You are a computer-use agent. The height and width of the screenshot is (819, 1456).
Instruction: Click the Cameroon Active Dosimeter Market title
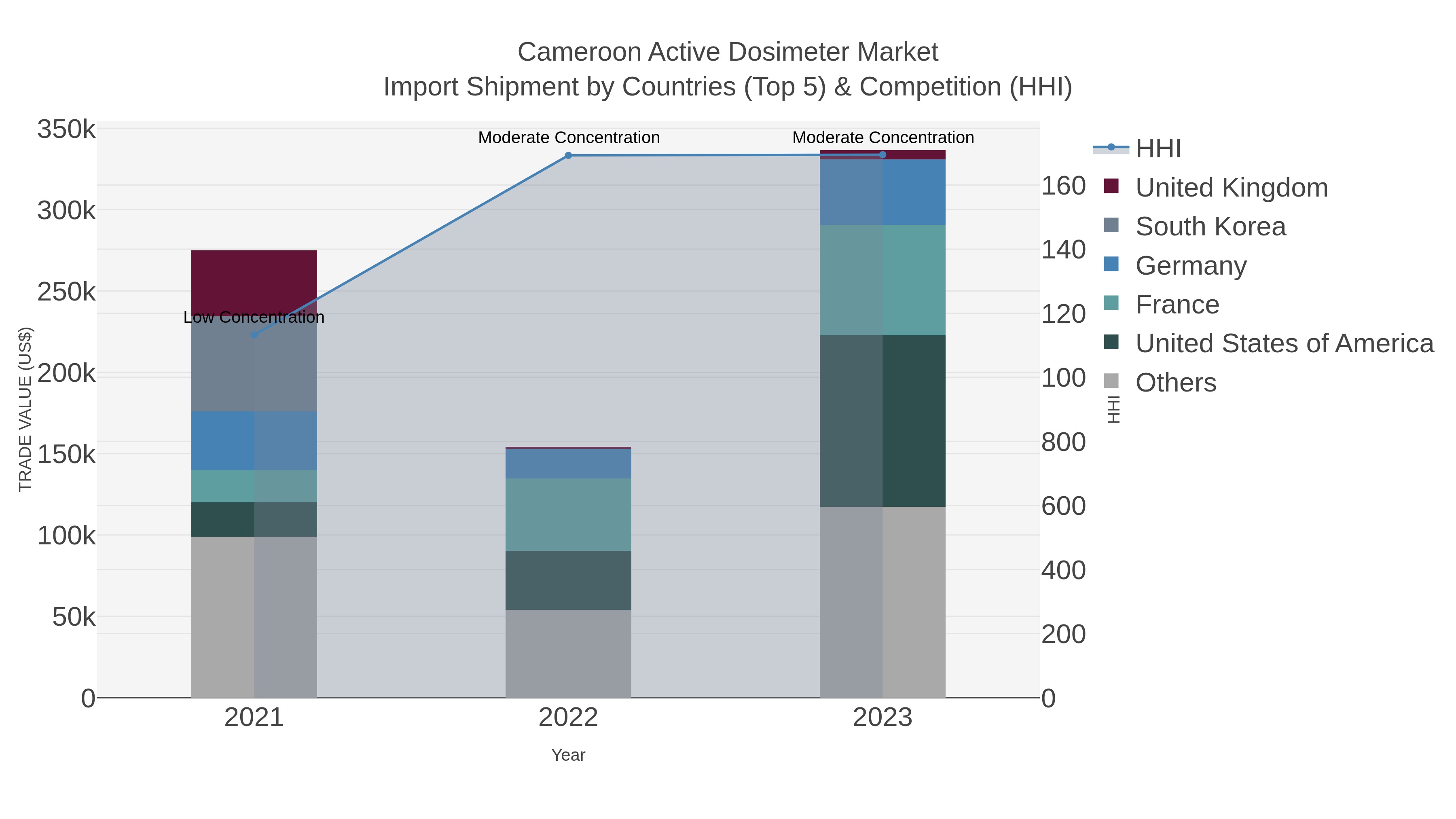[x=728, y=52]
